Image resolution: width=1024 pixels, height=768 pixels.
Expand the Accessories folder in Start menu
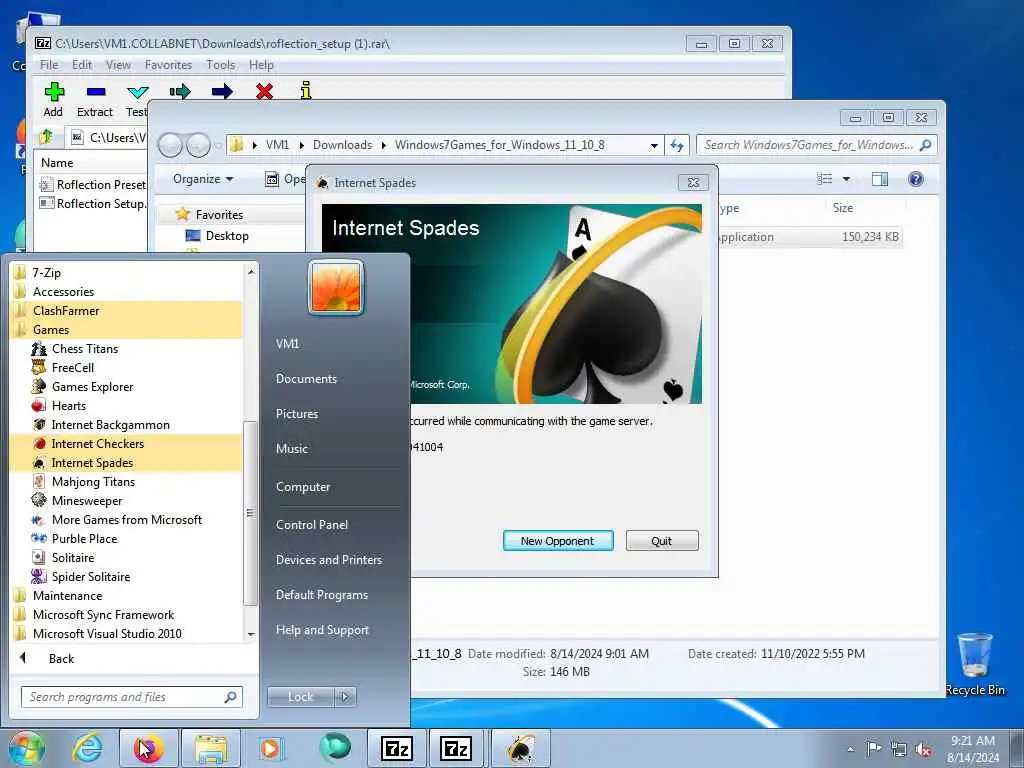(x=63, y=292)
